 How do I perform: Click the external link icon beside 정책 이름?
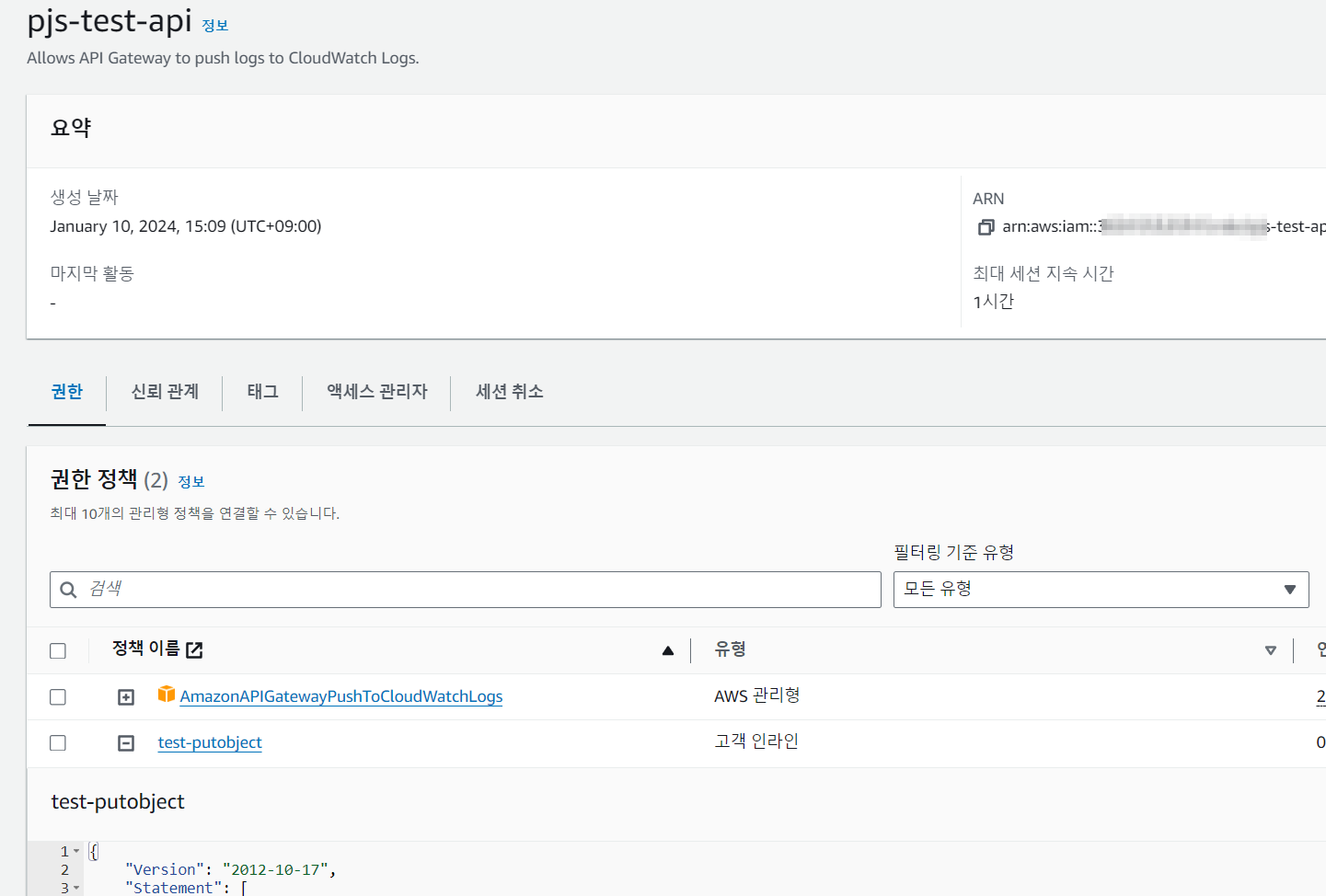(194, 649)
